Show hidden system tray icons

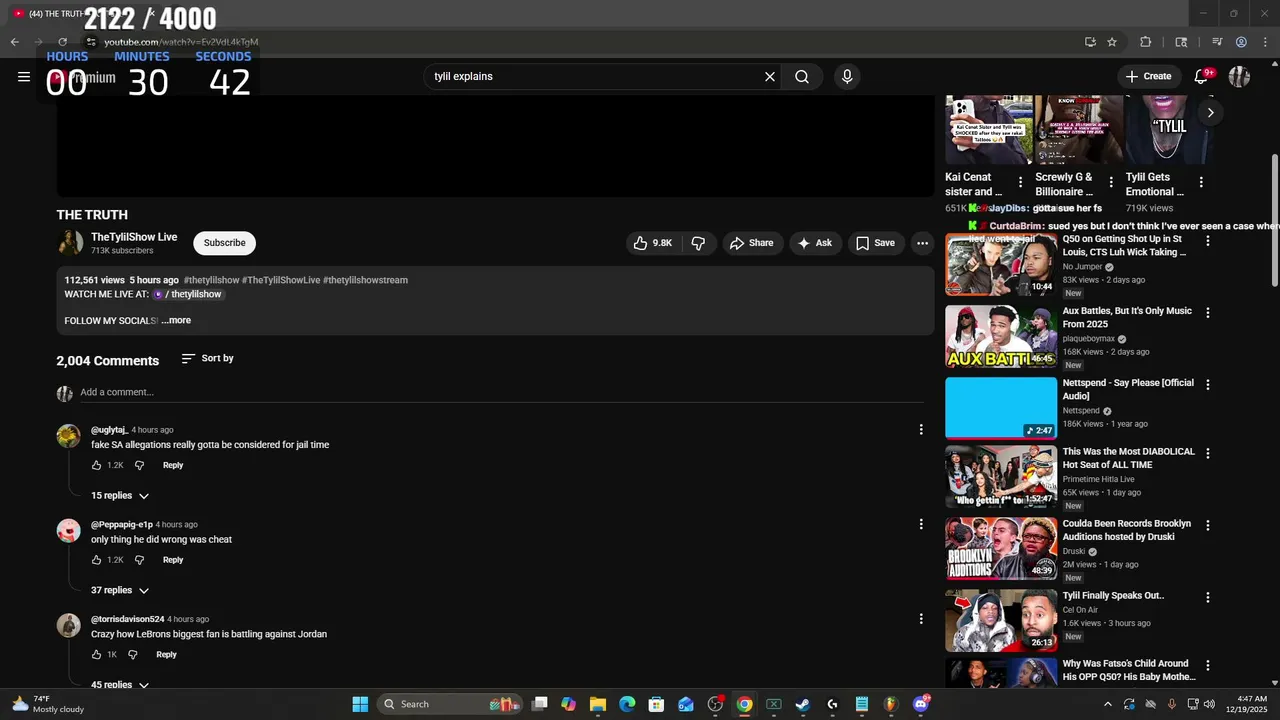click(x=1107, y=704)
